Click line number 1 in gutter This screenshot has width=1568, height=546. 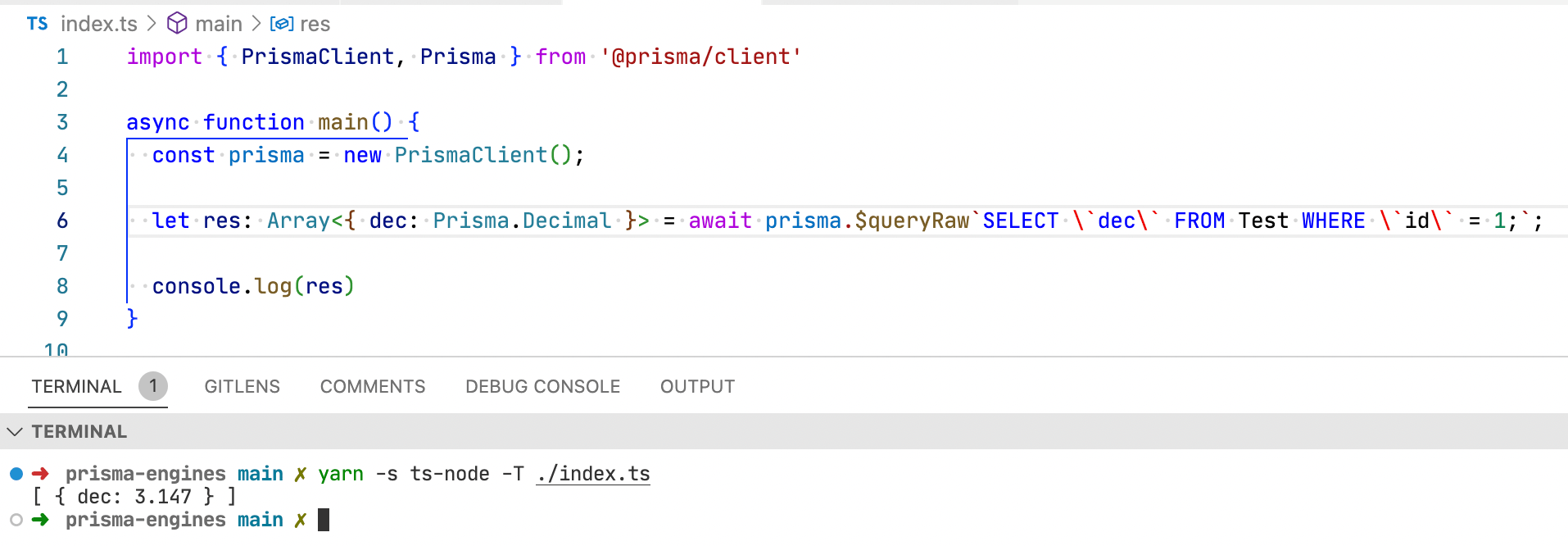coord(62,57)
